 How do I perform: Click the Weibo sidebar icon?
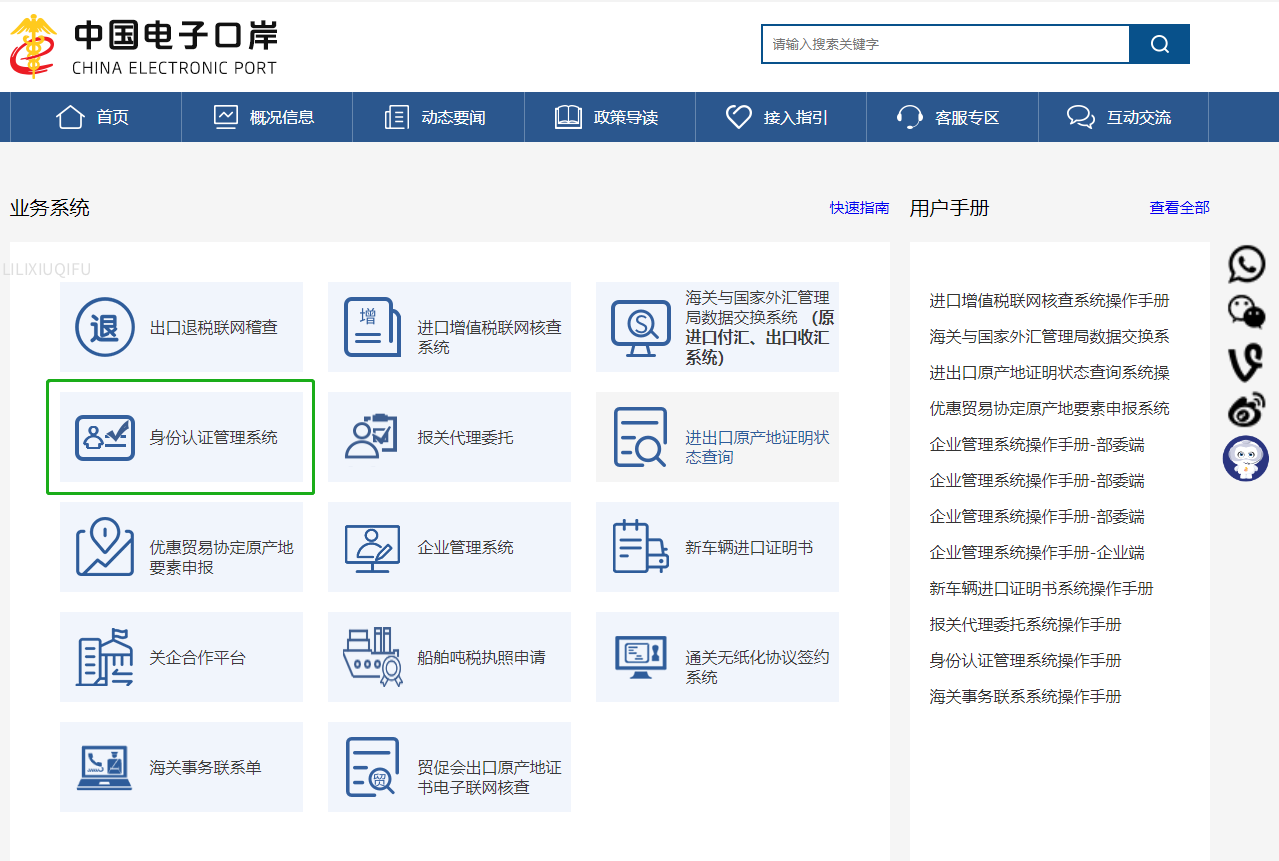(x=1246, y=409)
